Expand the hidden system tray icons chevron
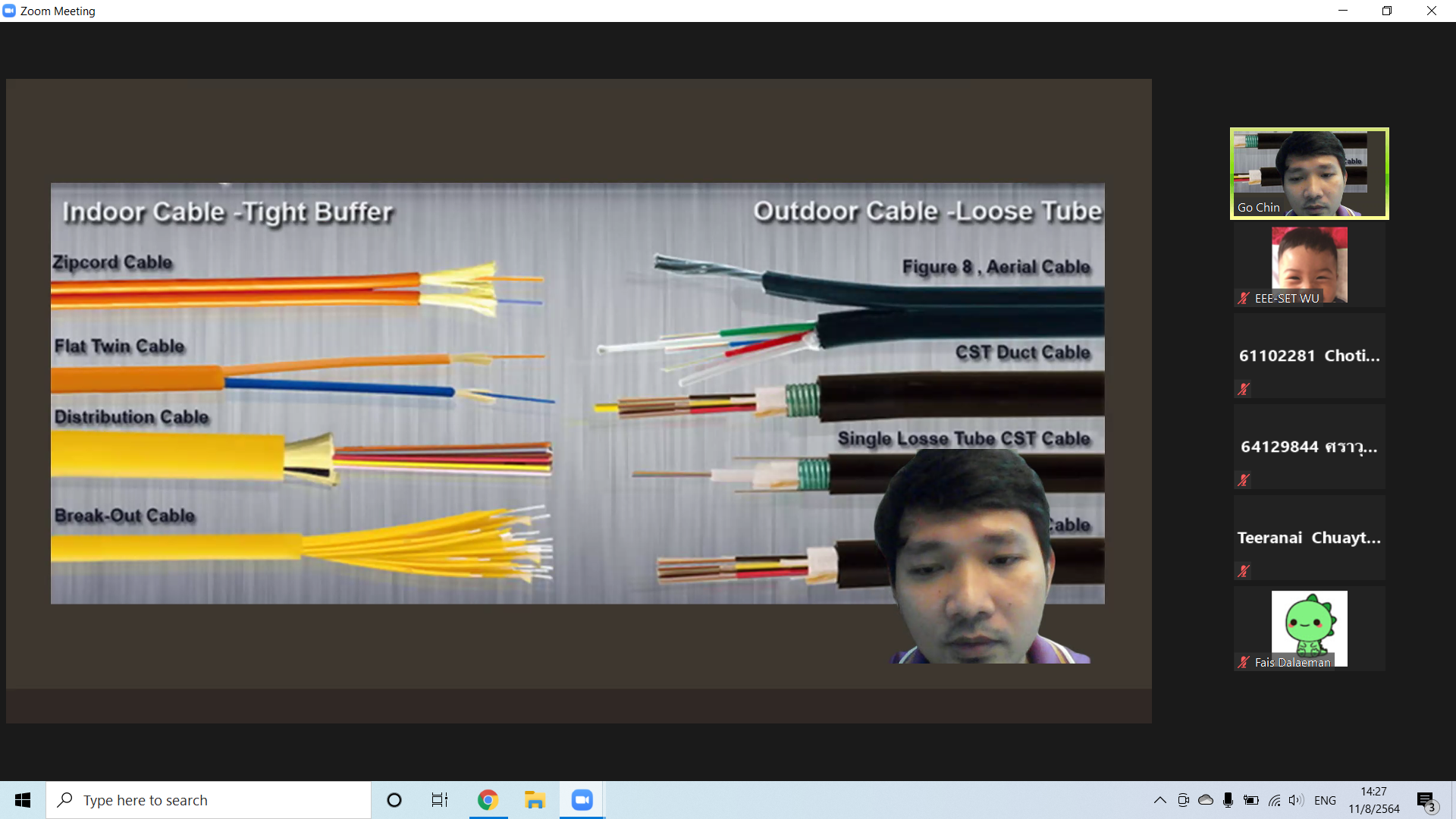This screenshot has height=819, width=1456. point(1159,800)
